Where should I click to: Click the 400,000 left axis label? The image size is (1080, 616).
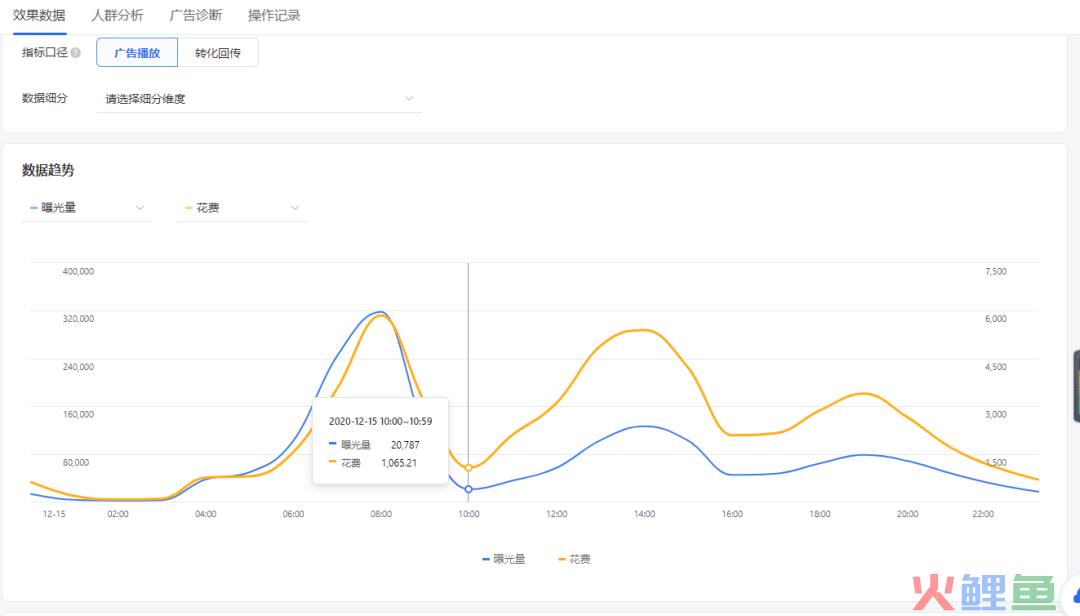tap(78, 271)
